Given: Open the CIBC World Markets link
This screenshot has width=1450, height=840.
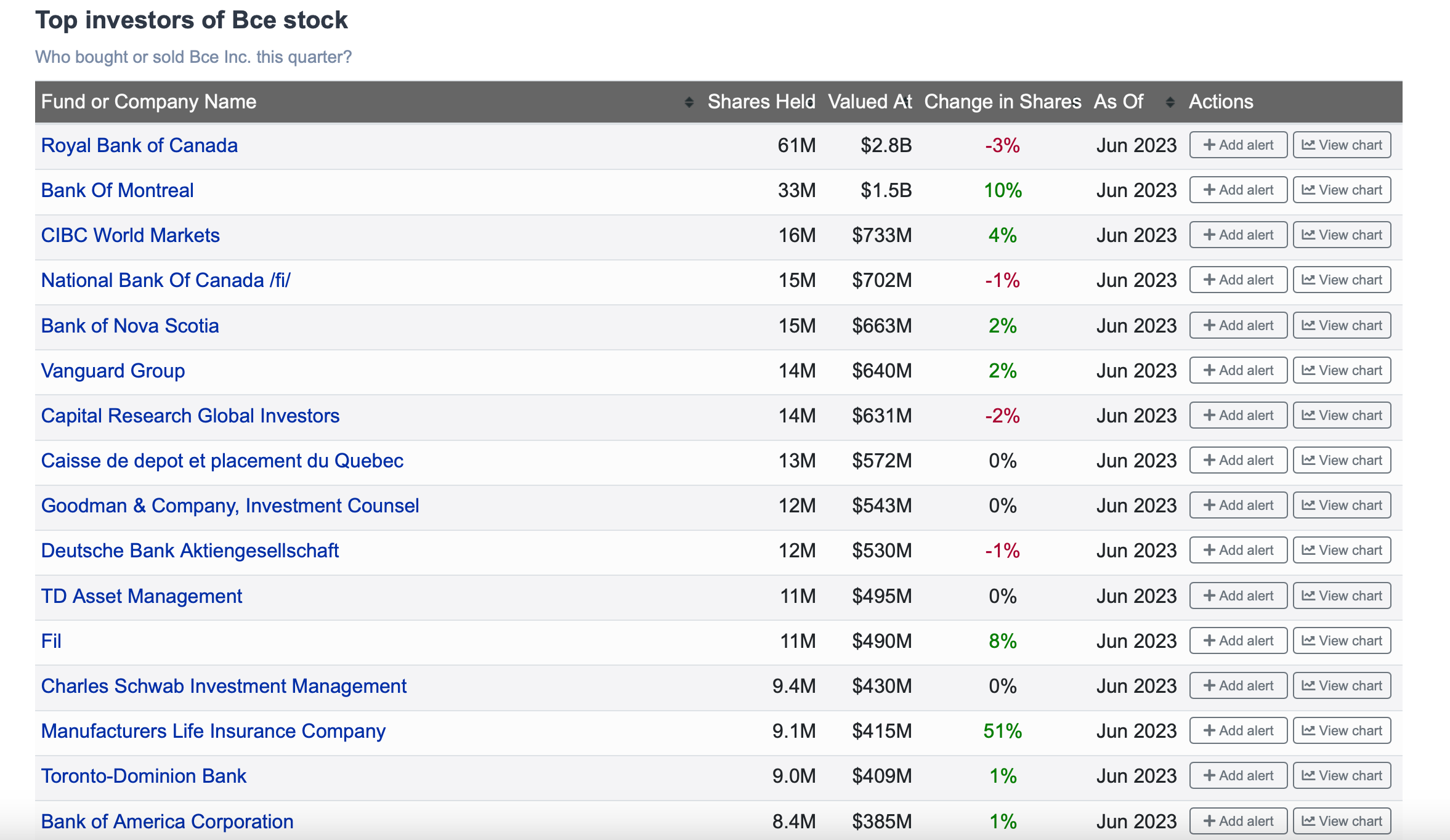Looking at the screenshot, I should tap(130, 235).
